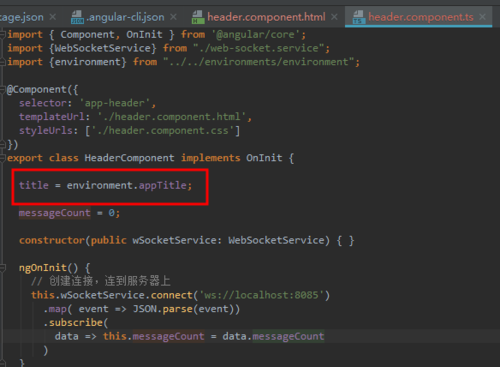Viewport: 500px width, 367px height.
Task: Click 'wSocketService' constructor parameter
Action: coord(174,240)
